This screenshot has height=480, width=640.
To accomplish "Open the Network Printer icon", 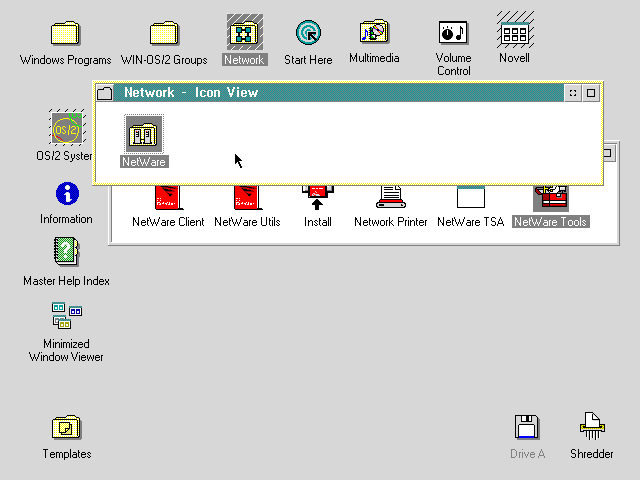I will [x=391, y=198].
